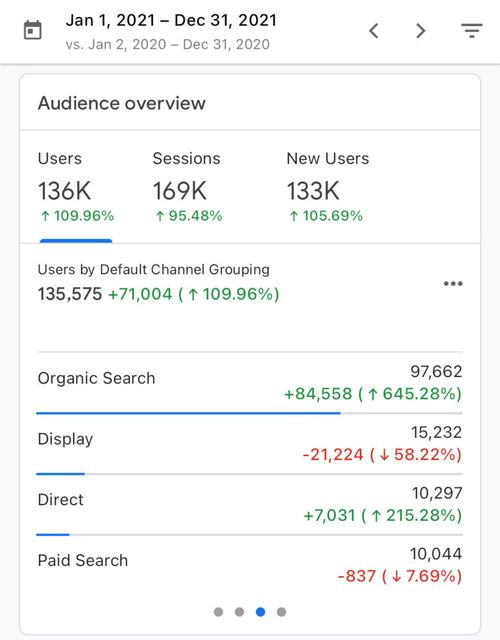
Task: Open the filter options icon
Action: [x=472, y=31]
